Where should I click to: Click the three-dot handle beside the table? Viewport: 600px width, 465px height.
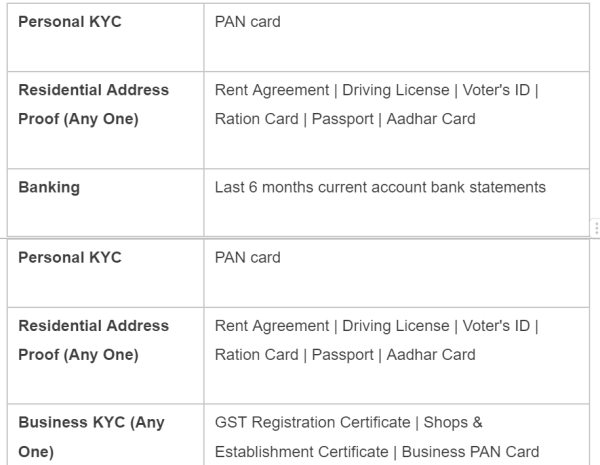[x=596, y=227]
